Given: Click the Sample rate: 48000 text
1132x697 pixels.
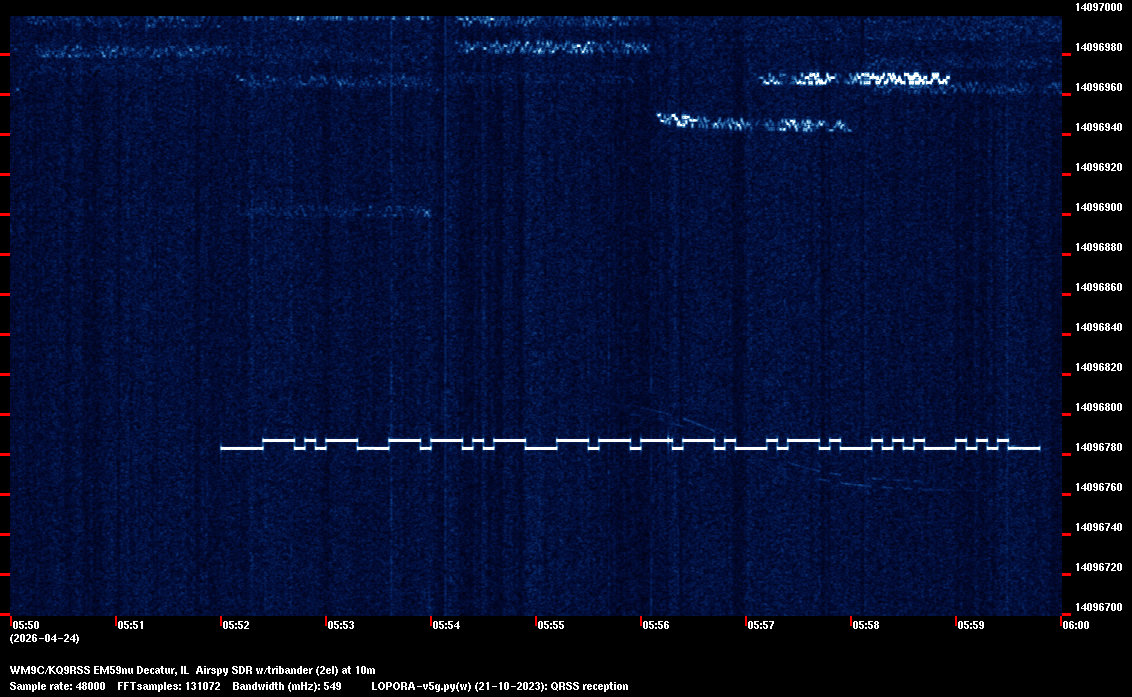Looking at the screenshot, I should (x=58, y=686).
